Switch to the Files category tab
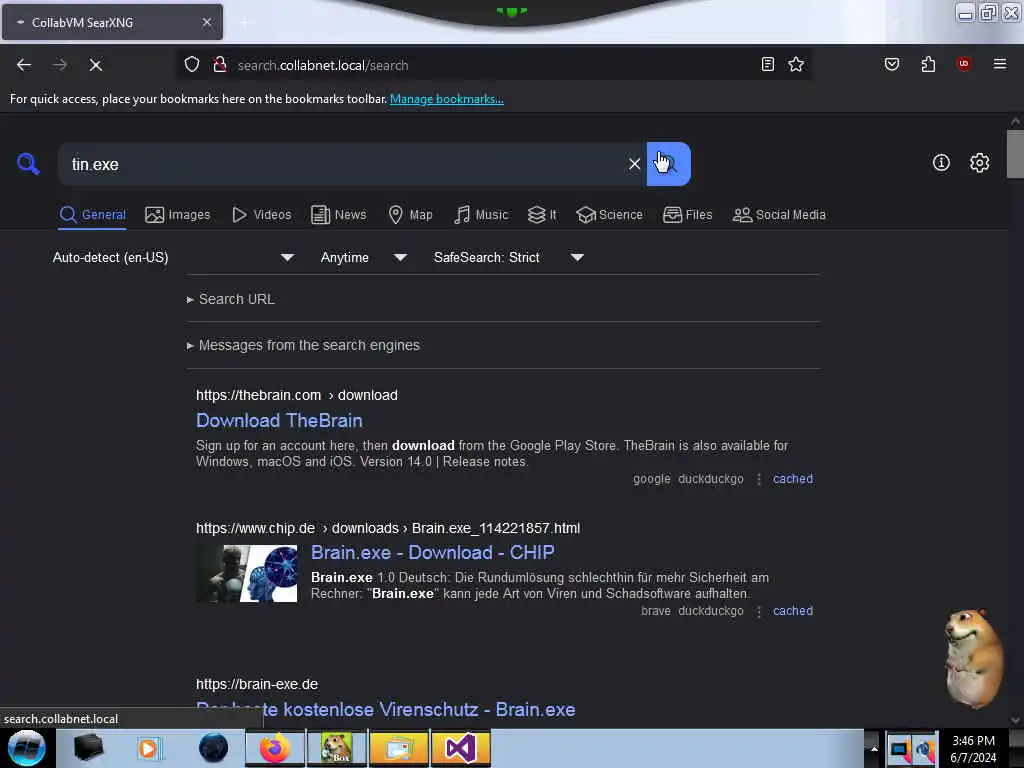 687,215
